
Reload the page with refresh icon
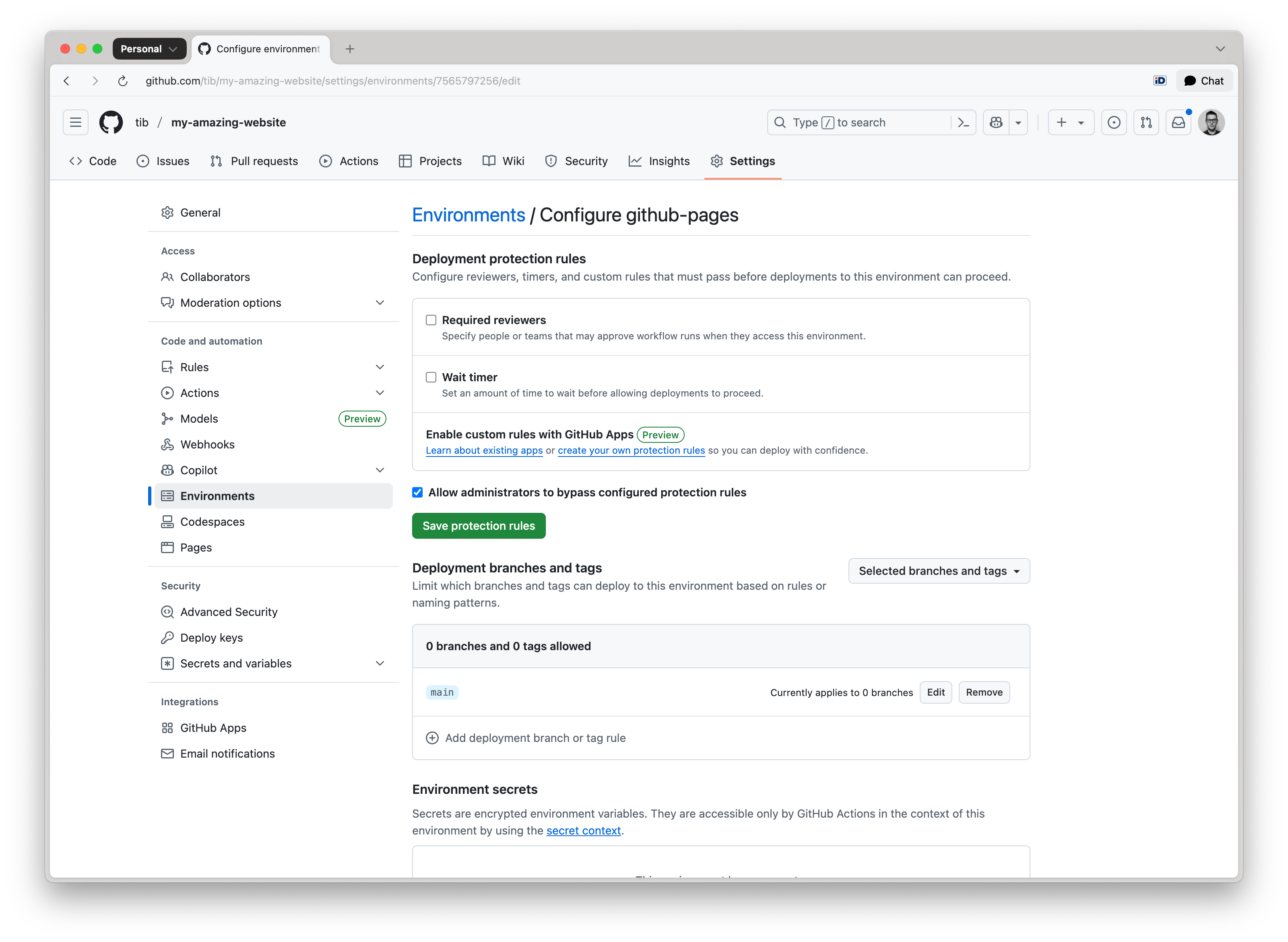[x=123, y=81]
